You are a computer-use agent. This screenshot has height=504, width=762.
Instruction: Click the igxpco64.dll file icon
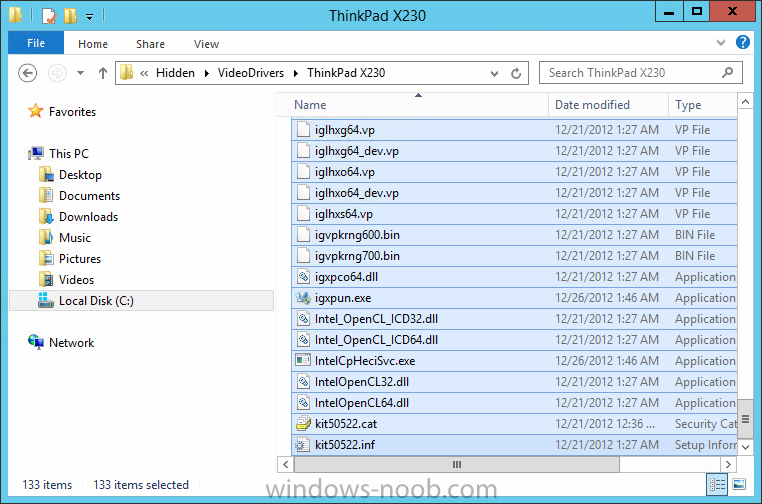(303, 277)
